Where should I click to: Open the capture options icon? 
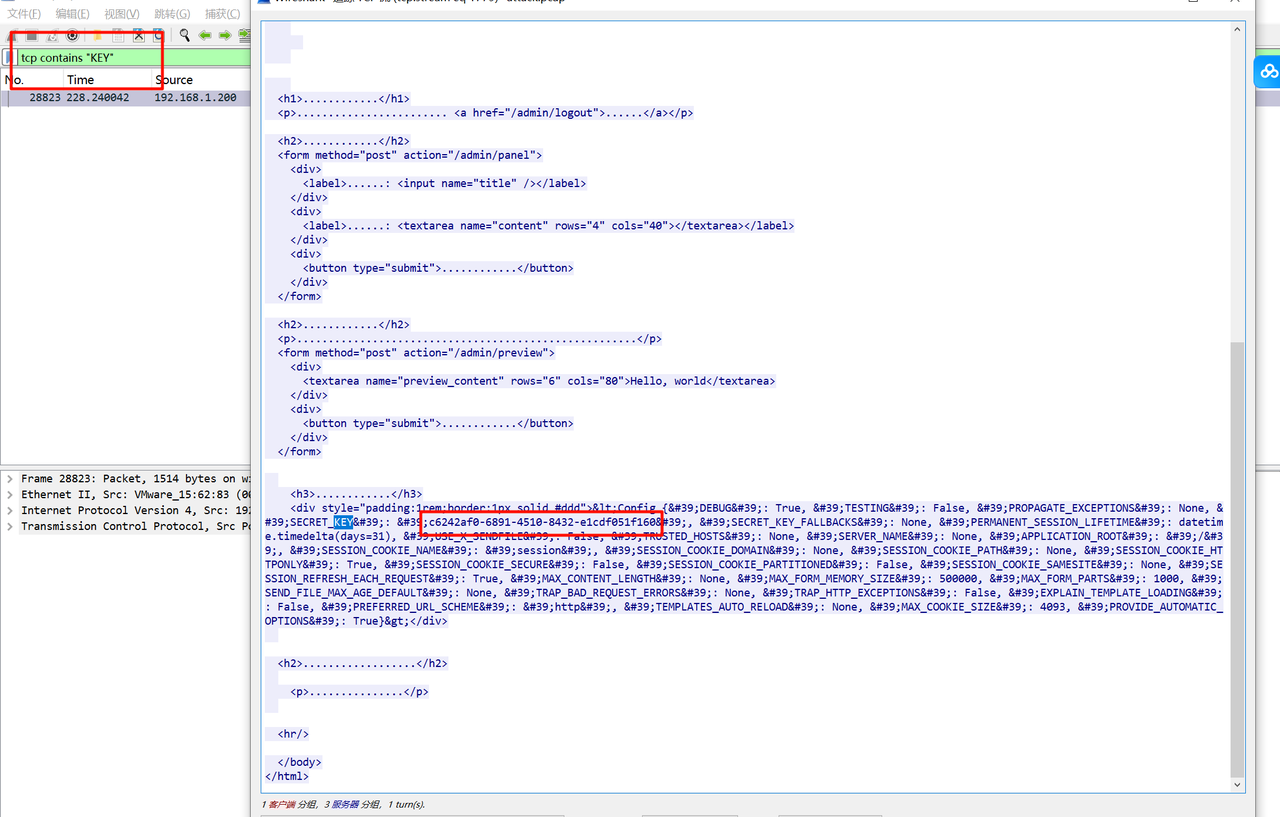click(x=72, y=36)
